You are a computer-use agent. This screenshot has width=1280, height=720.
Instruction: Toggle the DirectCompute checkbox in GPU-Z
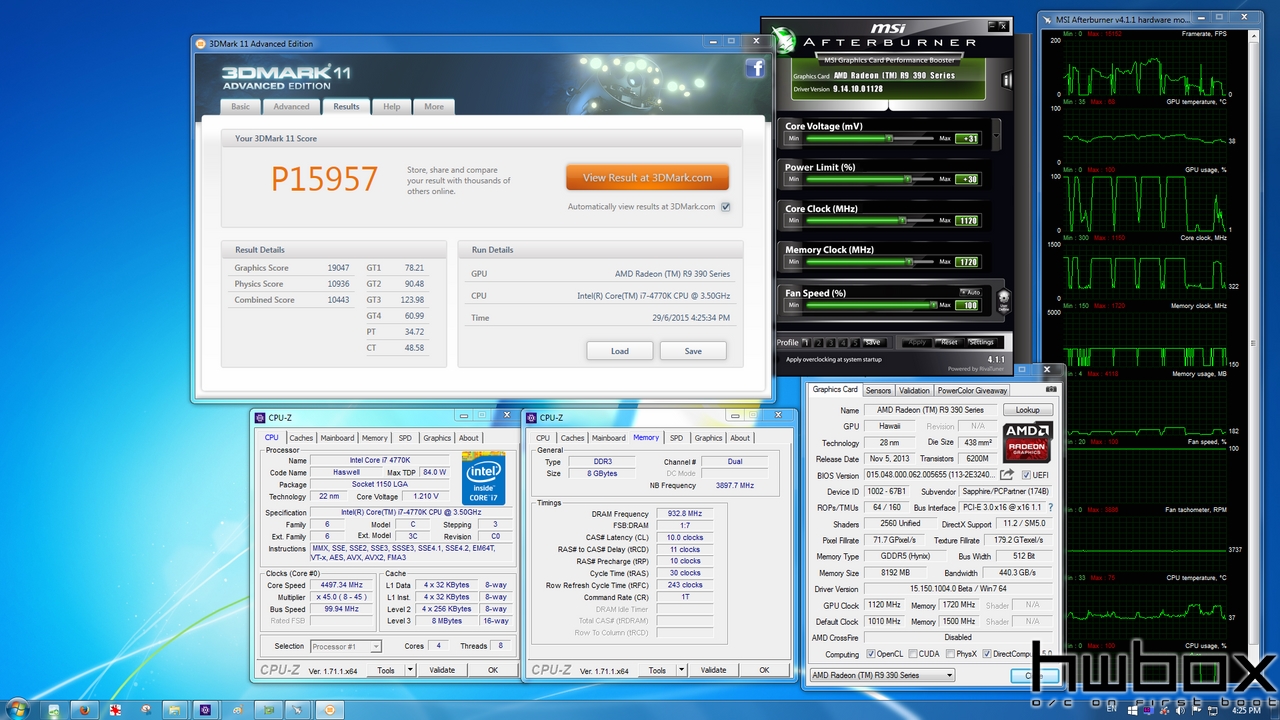click(987, 654)
